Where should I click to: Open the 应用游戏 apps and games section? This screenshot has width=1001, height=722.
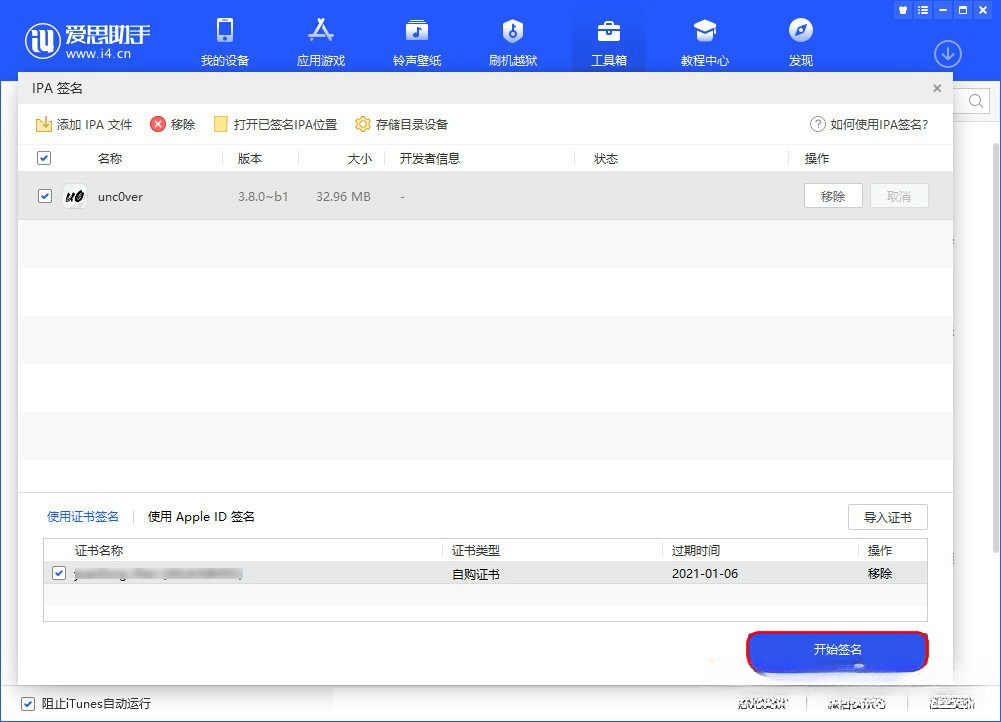[320, 40]
